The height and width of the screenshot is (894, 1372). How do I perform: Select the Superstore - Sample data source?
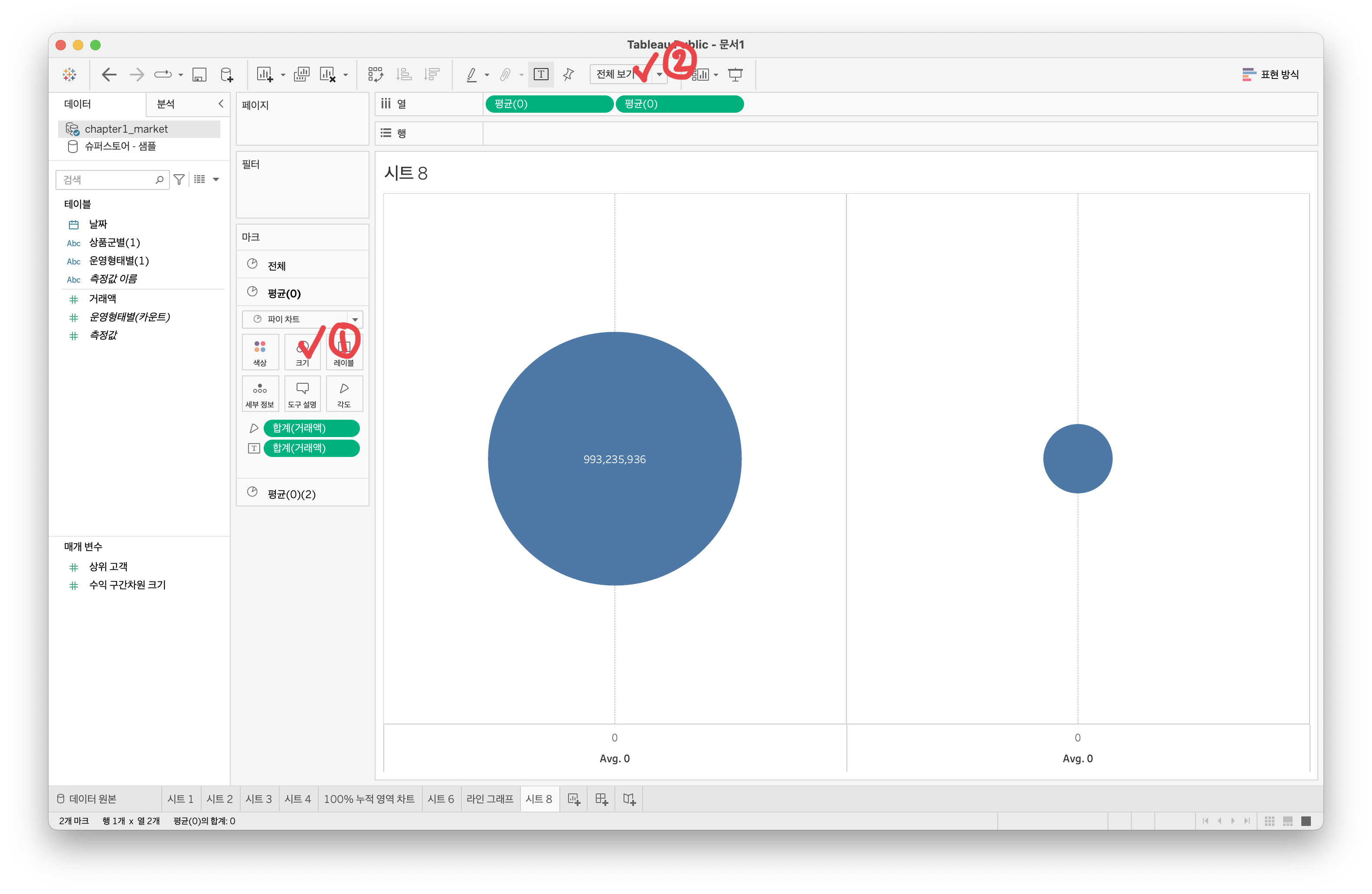pos(120,147)
